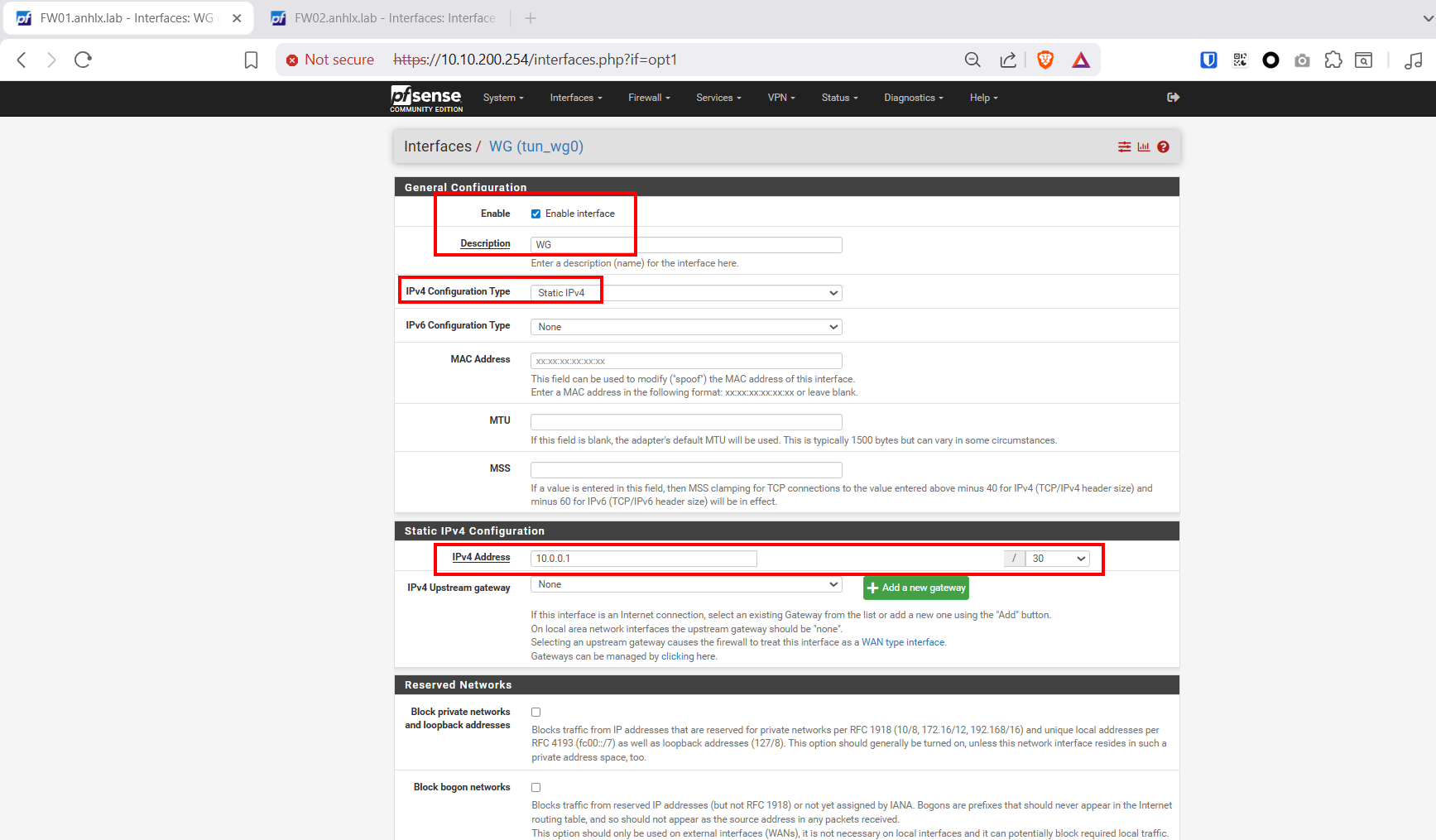Open the browser extensions puzzle icon
Screen dimensions: 1436x840
coord(1333,60)
